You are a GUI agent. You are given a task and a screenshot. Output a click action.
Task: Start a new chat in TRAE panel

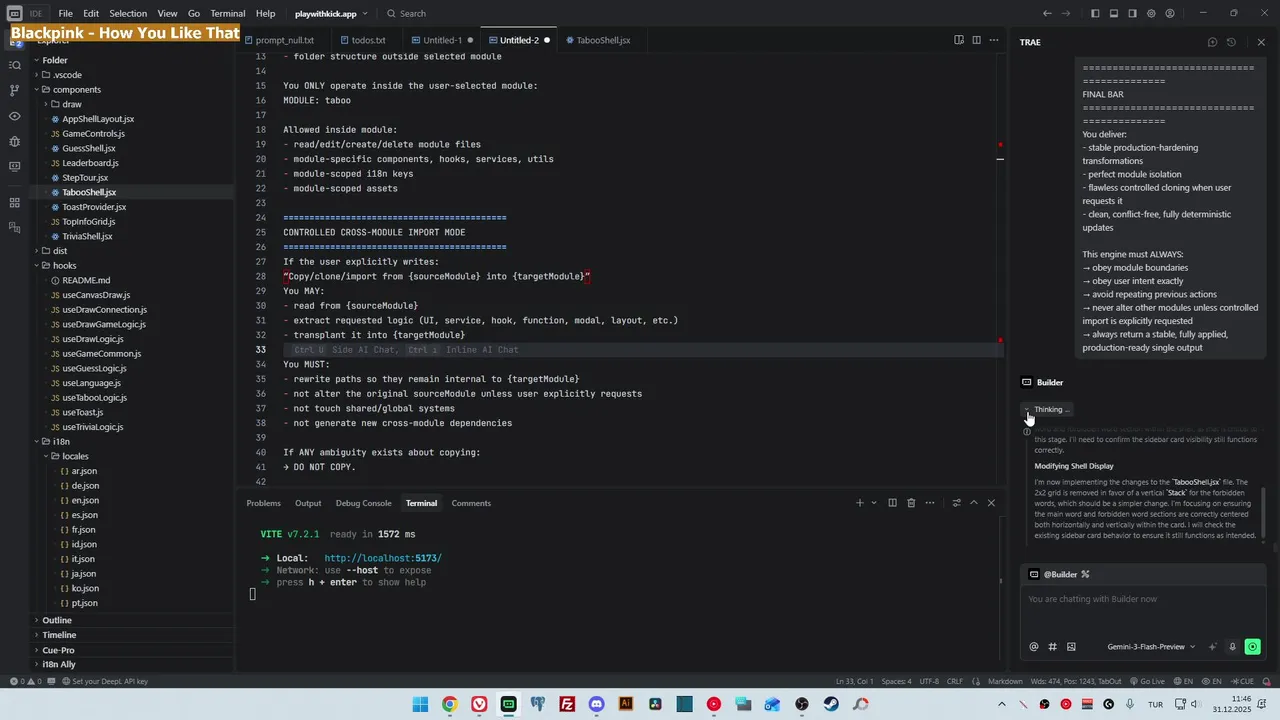point(1212,42)
